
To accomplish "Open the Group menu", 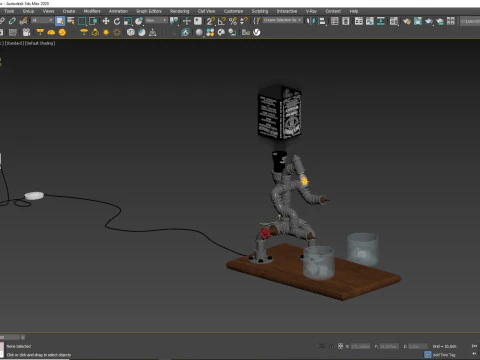I will pyautogui.click(x=28, y=11).
